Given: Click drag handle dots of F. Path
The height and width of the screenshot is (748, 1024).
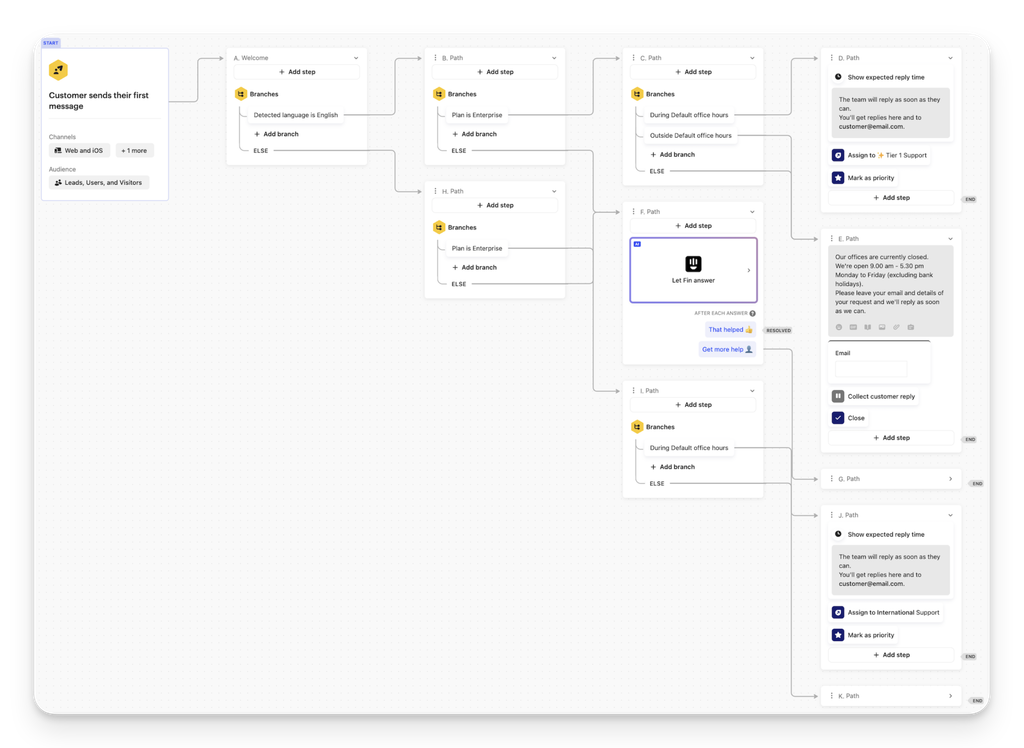Looking at the screenshot, I should 633,212.
